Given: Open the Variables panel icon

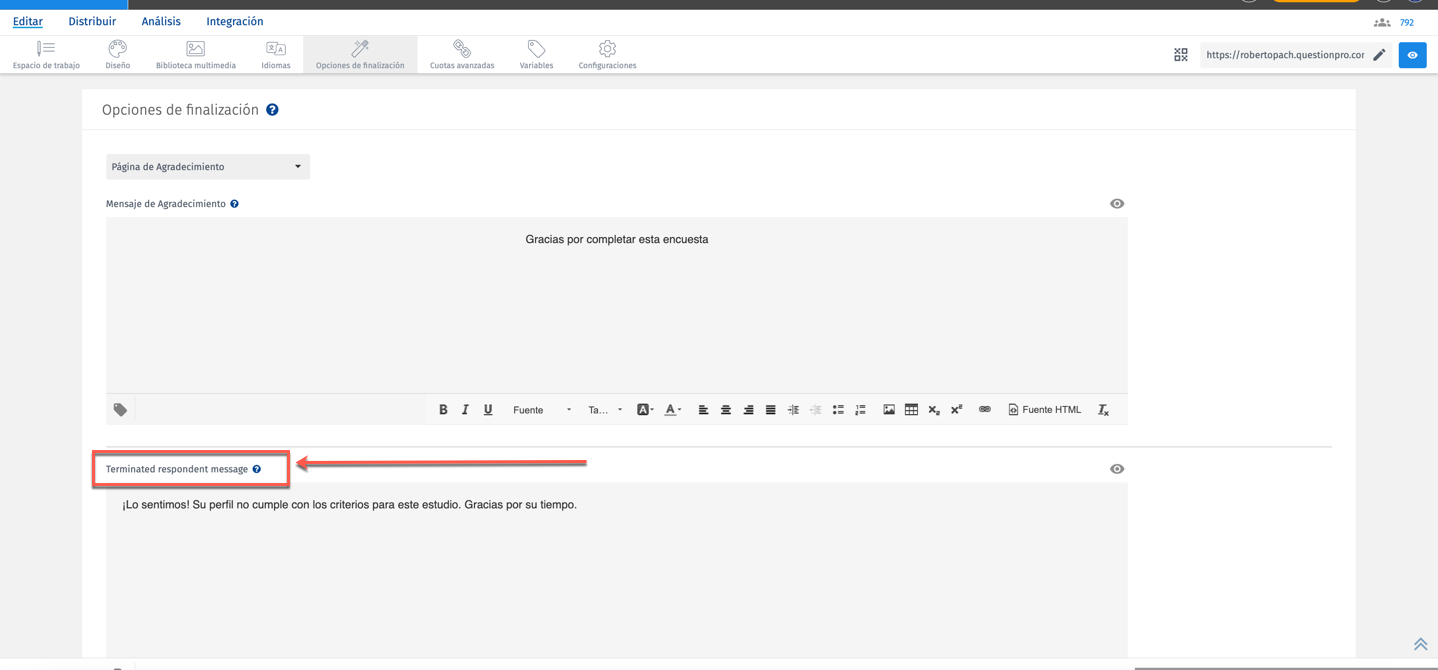Looking at the screenshot, I should [x=536, y=53].
